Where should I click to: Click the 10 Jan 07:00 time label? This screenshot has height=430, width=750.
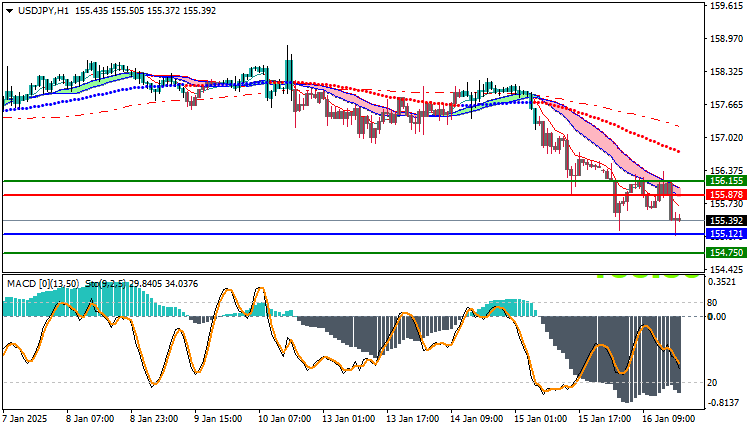coord(284,419)
